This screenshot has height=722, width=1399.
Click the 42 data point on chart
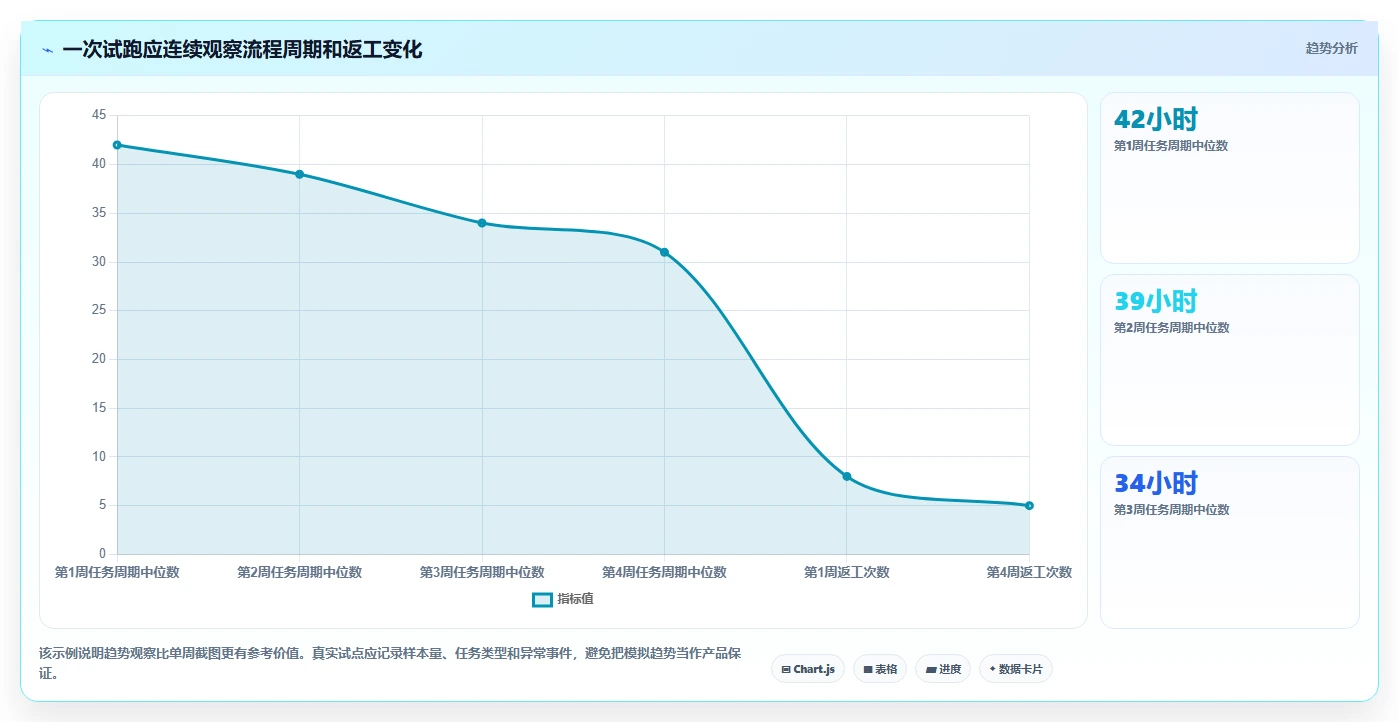coord(117,145)
